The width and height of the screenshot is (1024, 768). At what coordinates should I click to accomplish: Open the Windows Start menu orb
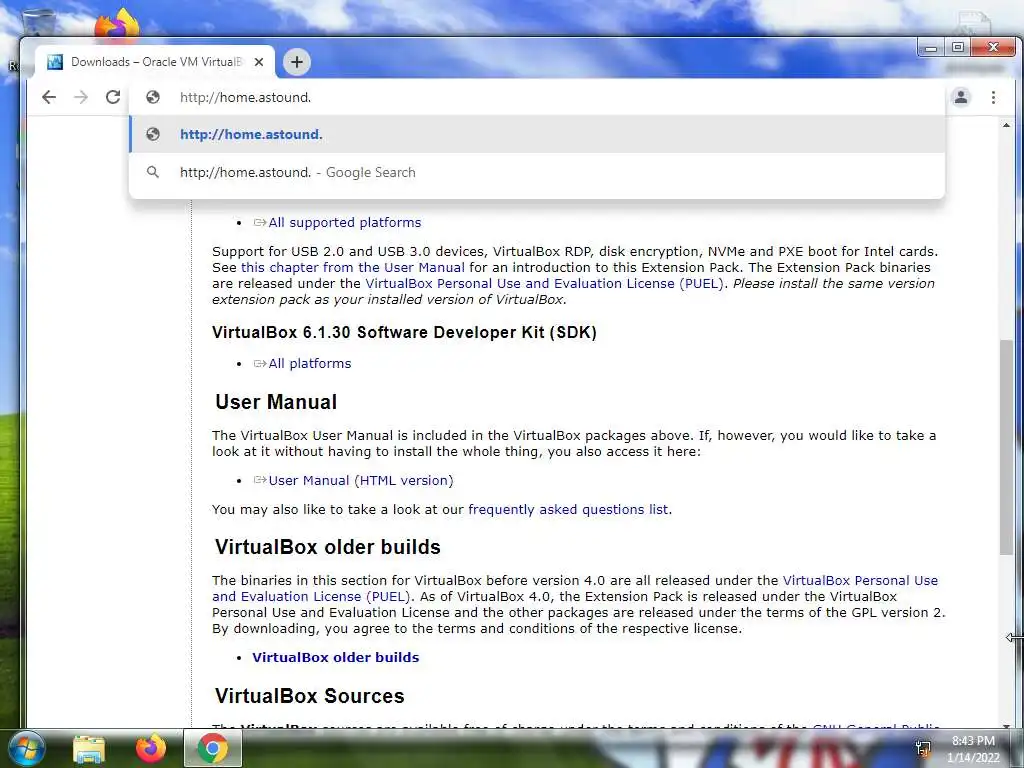pos(26,748)
